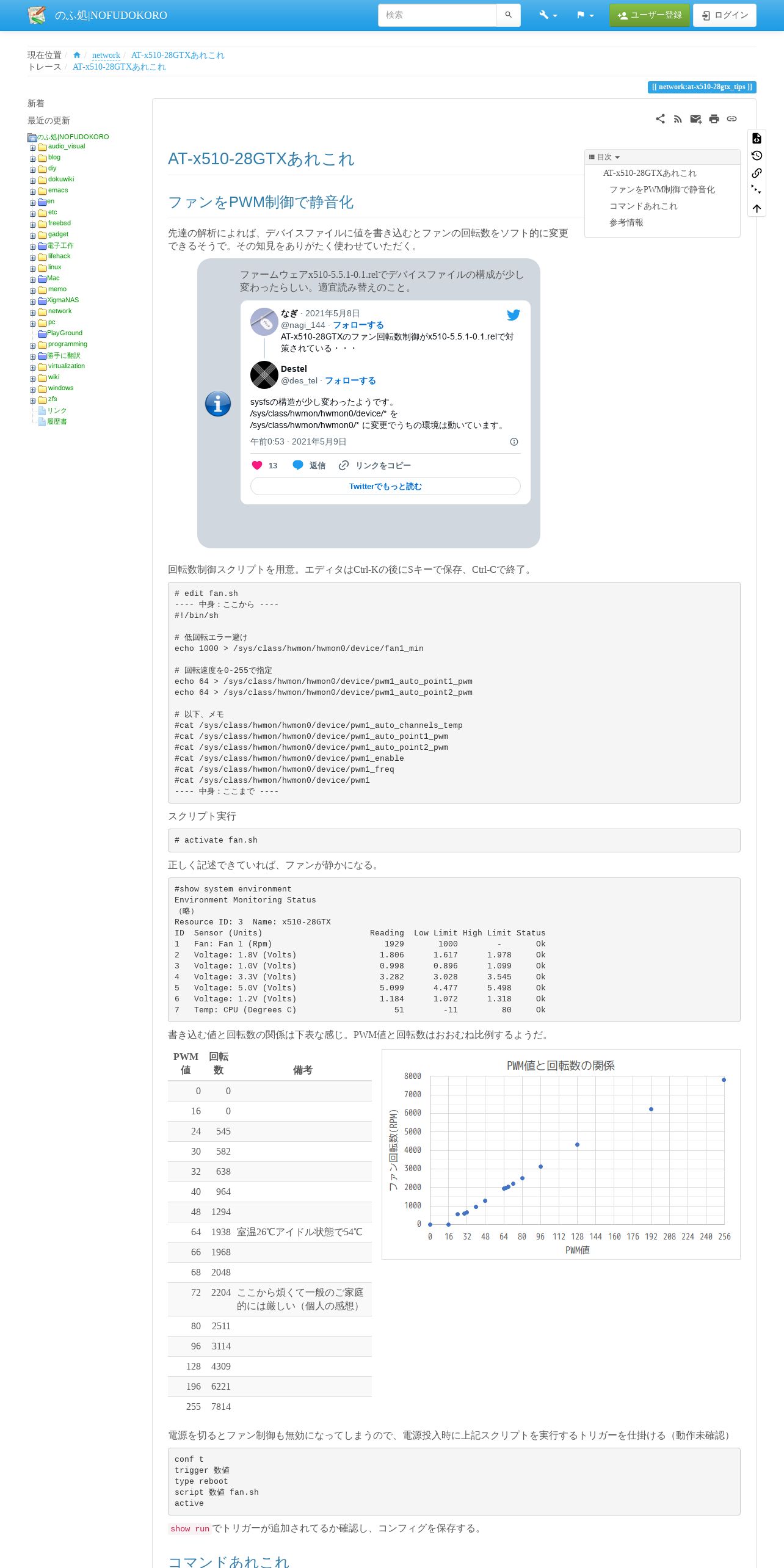Expand the audio_visual tree node

[x=33, y=148]
